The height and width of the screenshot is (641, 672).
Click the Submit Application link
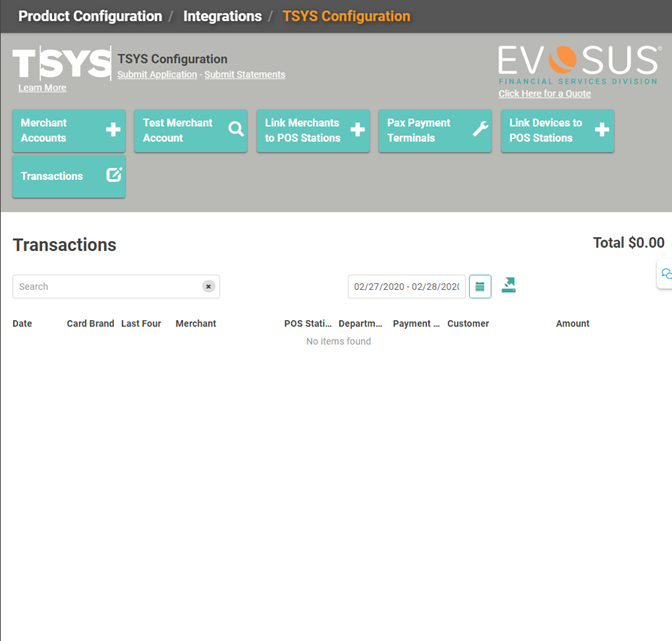(157, 75)
